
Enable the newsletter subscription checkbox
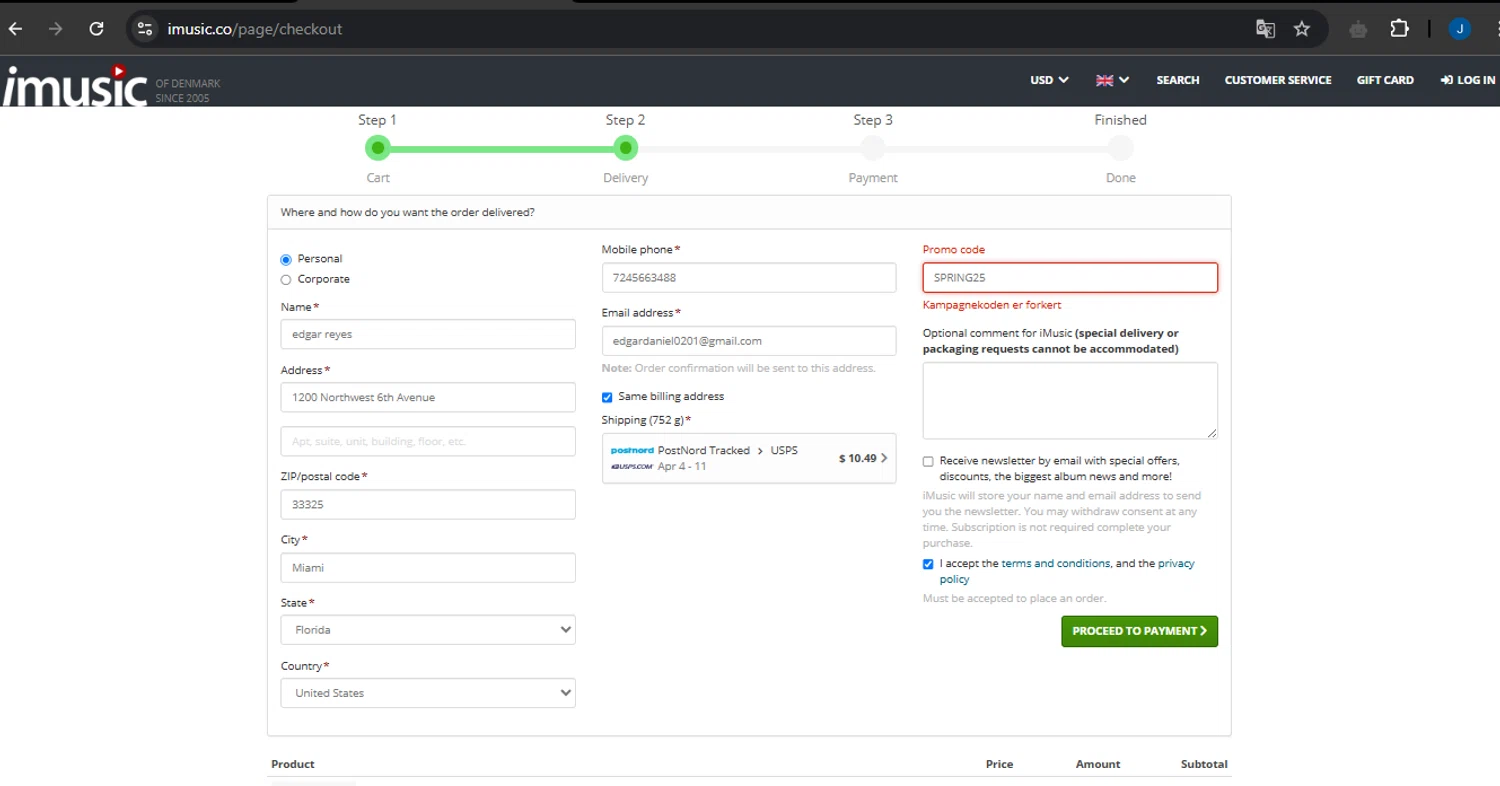[x=928, y=461]
